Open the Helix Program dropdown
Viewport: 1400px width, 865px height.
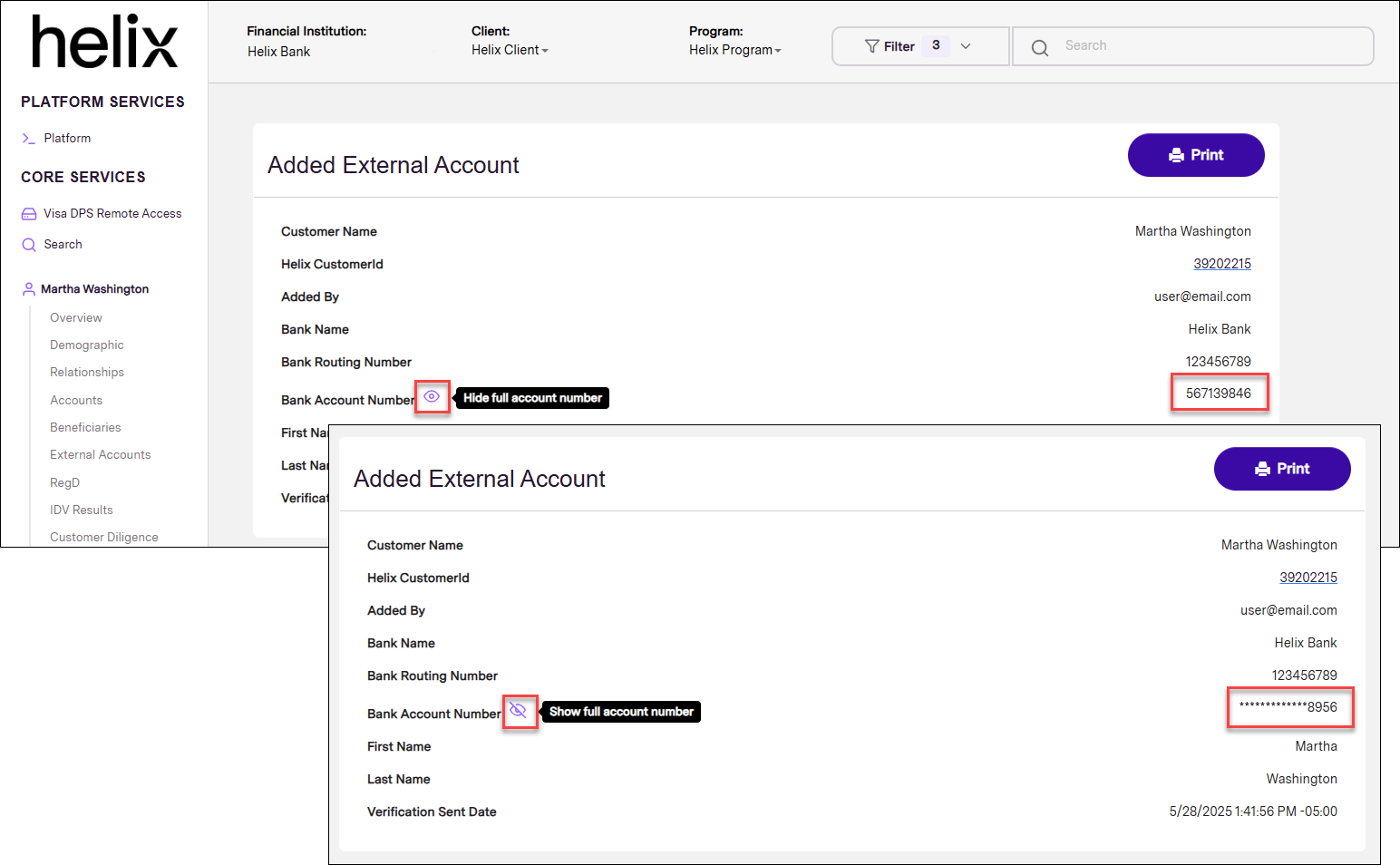coord(734,50)
